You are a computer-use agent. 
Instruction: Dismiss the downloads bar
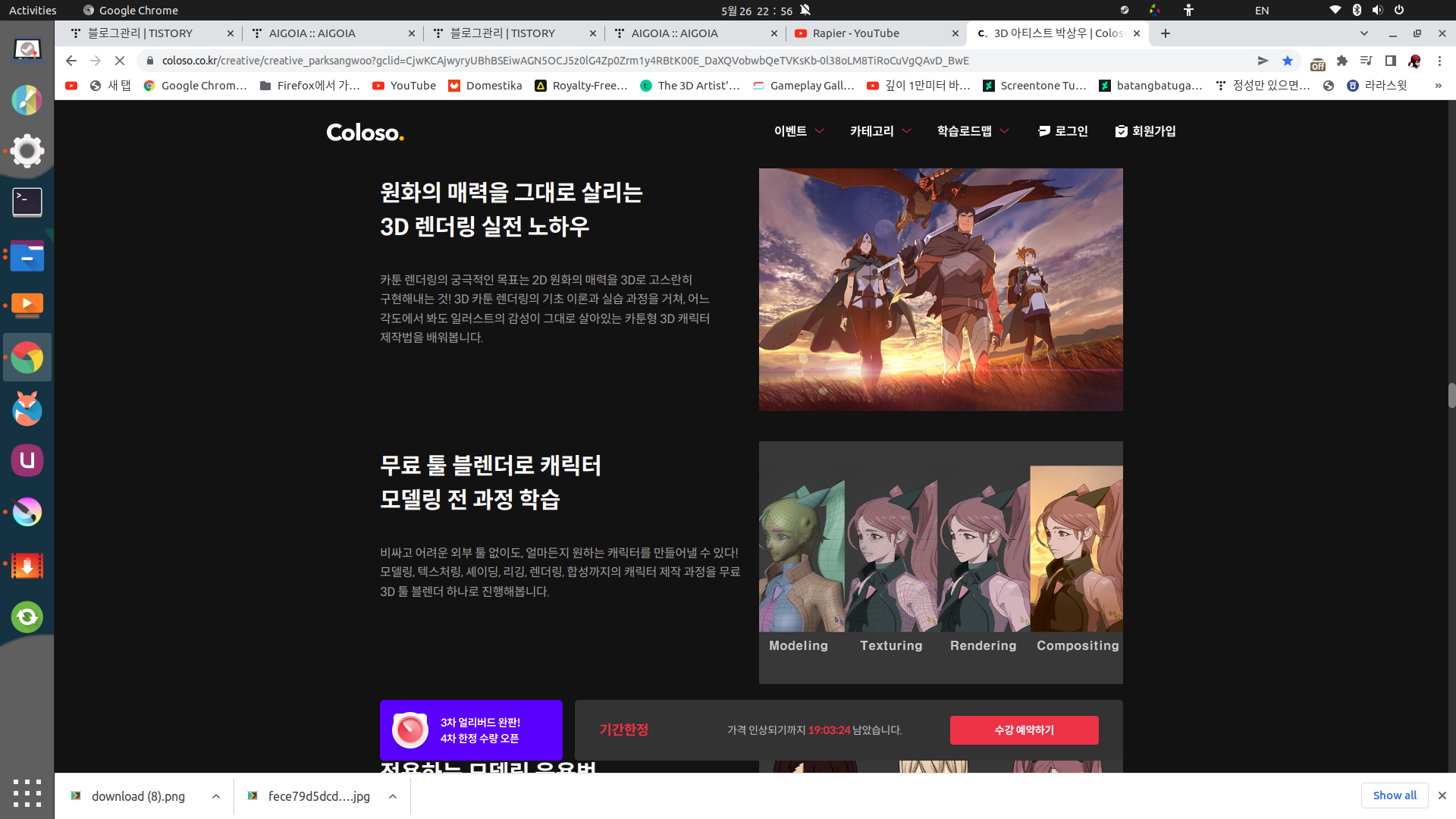point(1442,795)
